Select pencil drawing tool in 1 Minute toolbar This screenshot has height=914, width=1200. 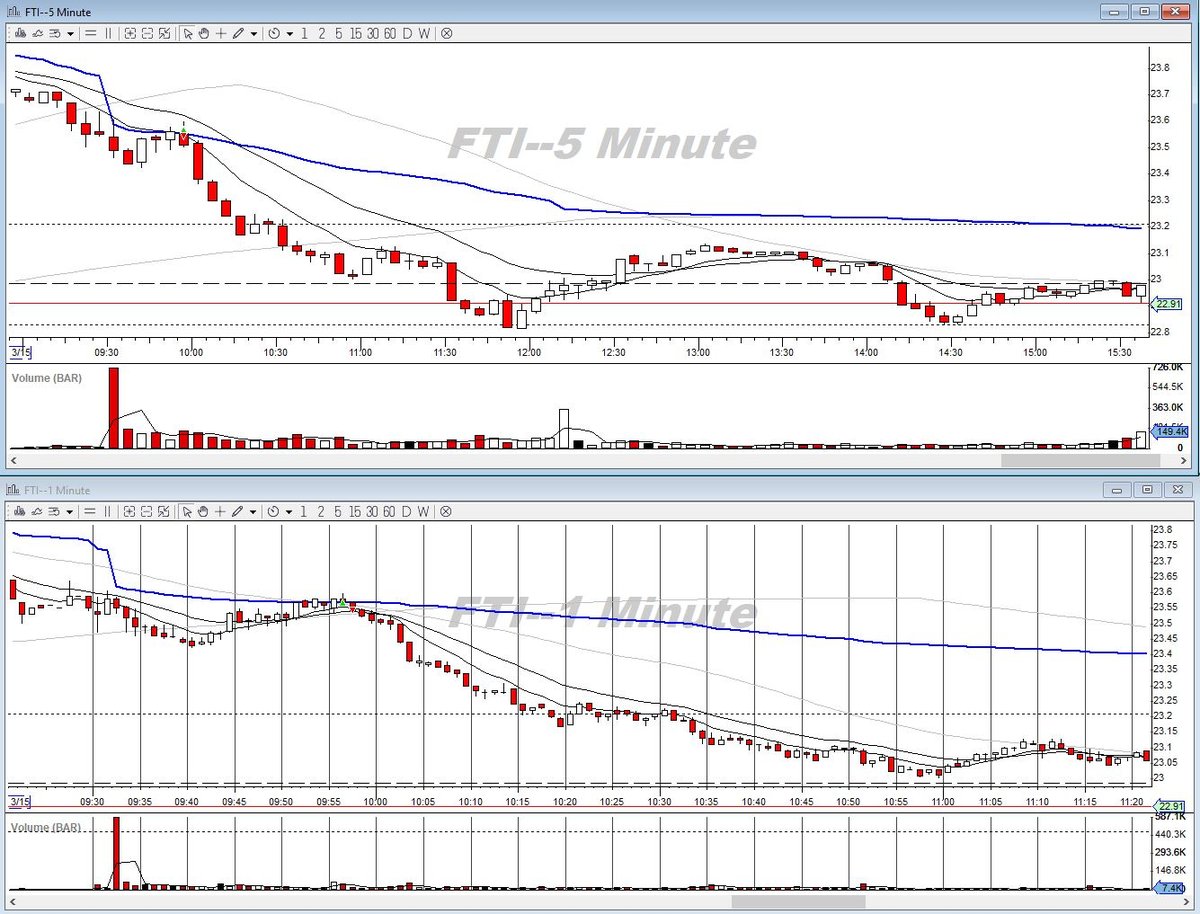pyautogui.click(x=238, y=511)
